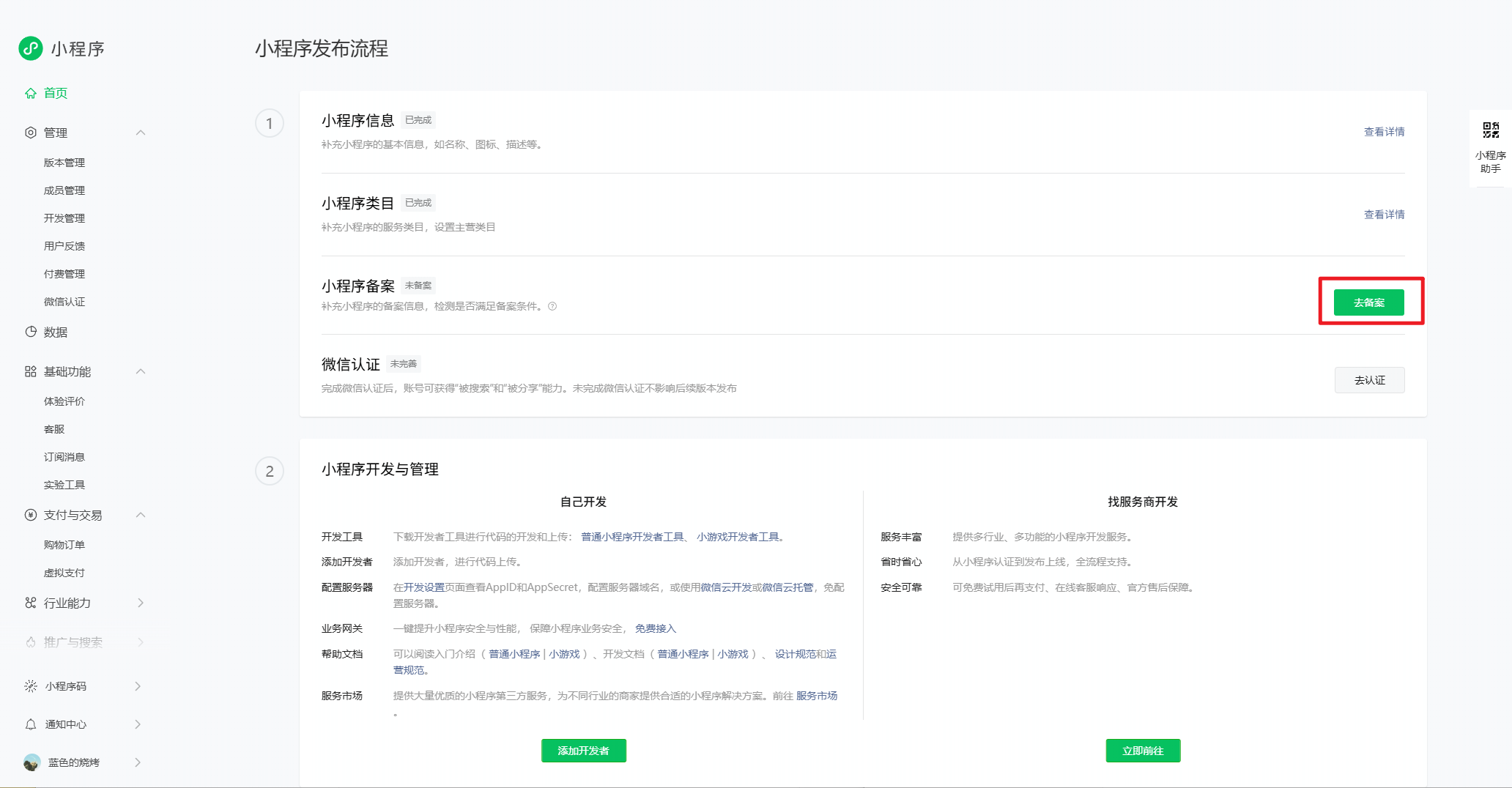Open 版本管理 in sidebar
This screenshot has width=1512, height=788.
pos(64,163)
